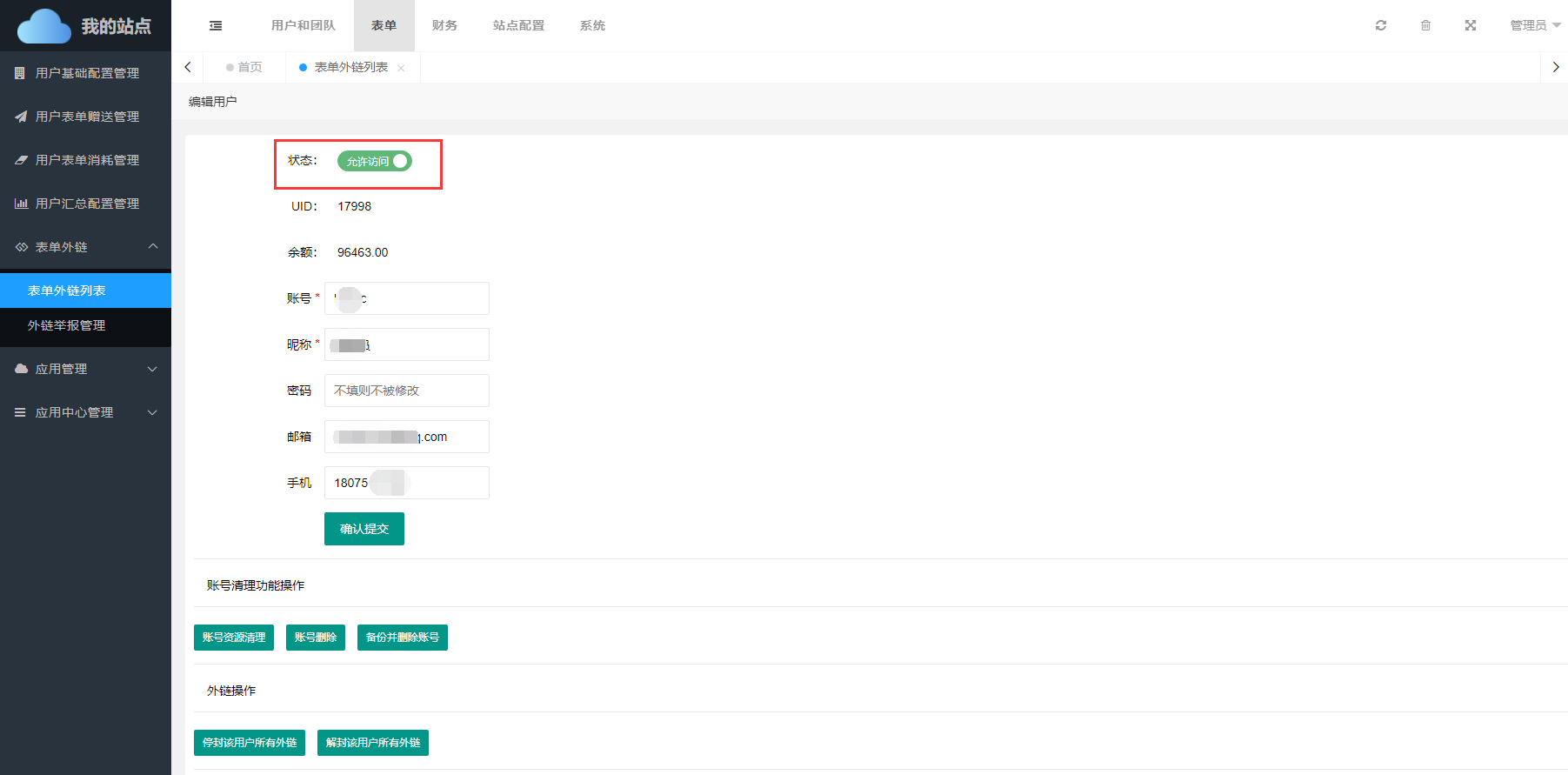The image size is (1568, 775).
Task: Close the 表单外链列表 tab
Action: tap(401, 68)
